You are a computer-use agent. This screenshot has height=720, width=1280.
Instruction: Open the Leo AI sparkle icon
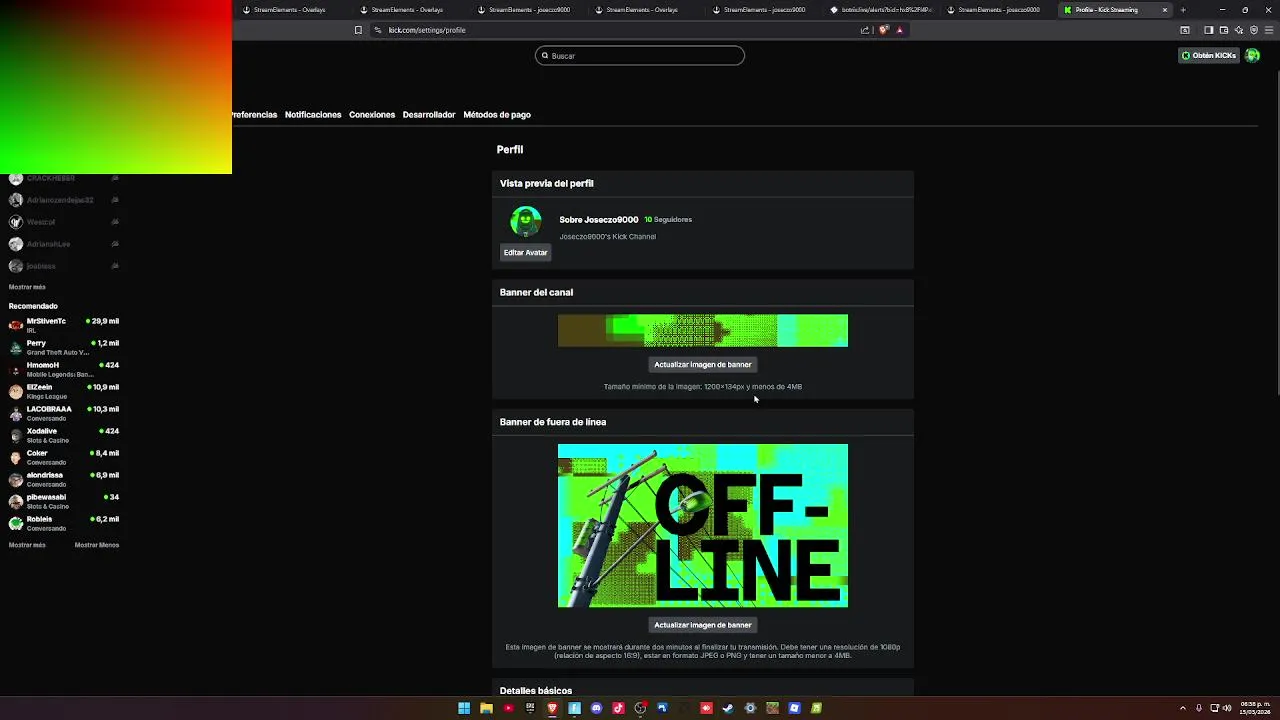pos(1239,30)
